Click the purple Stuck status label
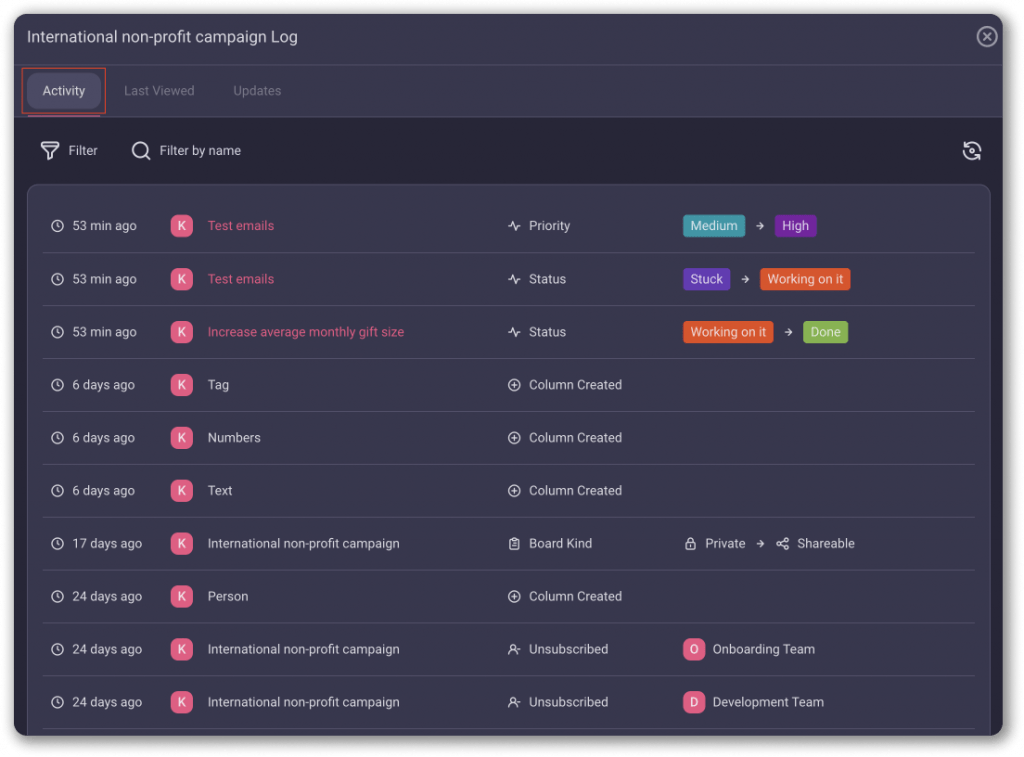 706,279
